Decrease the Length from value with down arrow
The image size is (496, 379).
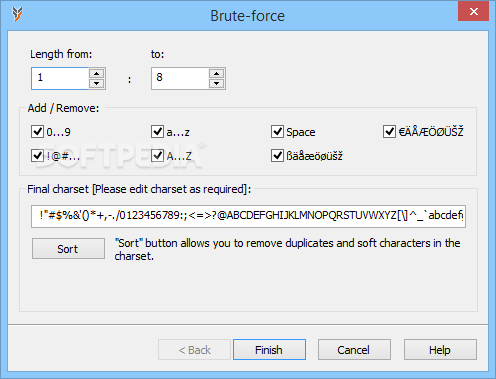pyautogui.click(x=97, y=83)
